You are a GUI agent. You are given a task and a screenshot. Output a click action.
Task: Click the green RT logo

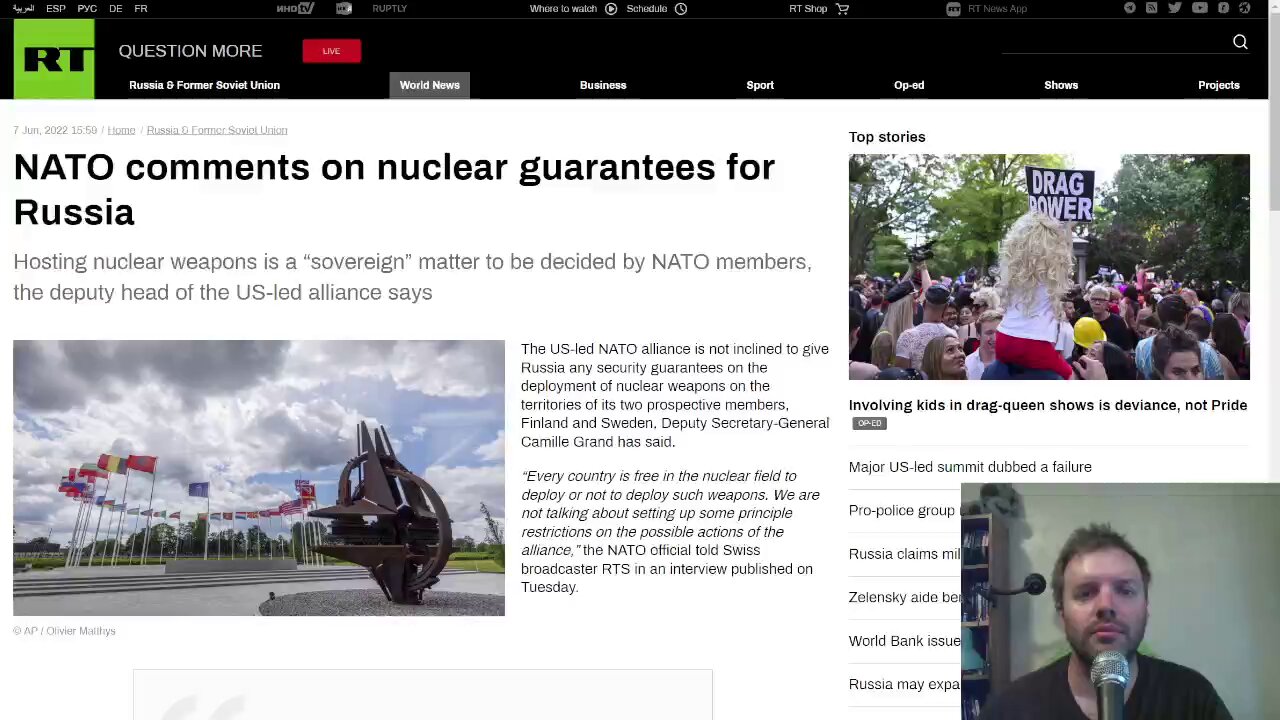click(54, 59)
